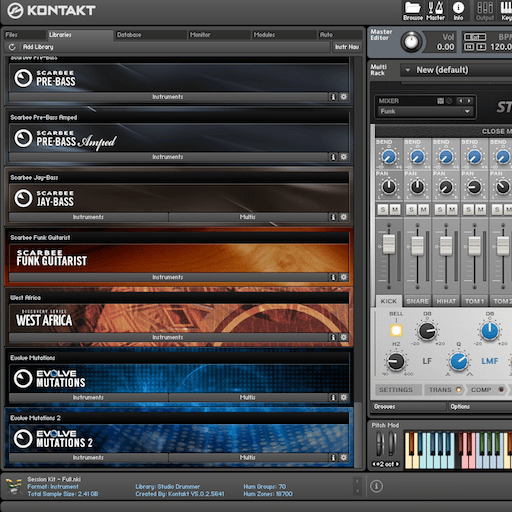Viewport: 512px width, 512px height.
Task: Switch to the Files tab
Action: [25, 35]
